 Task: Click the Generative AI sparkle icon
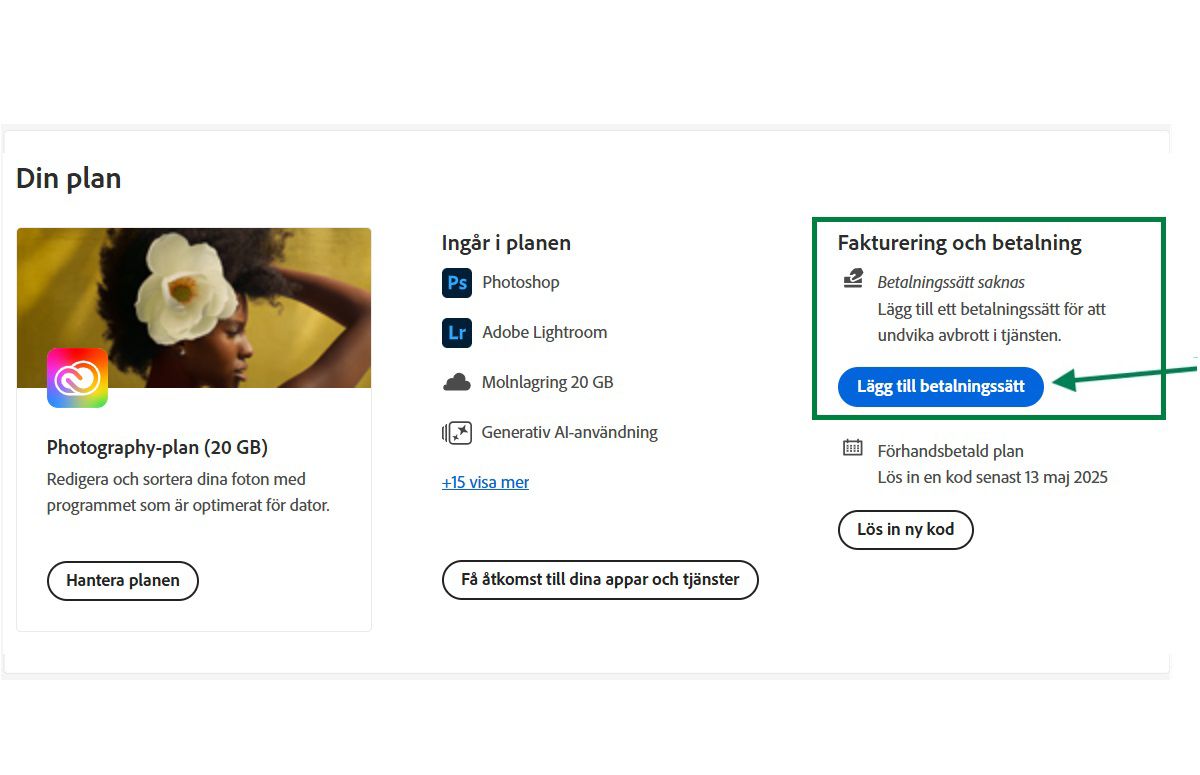click(457, 433)
